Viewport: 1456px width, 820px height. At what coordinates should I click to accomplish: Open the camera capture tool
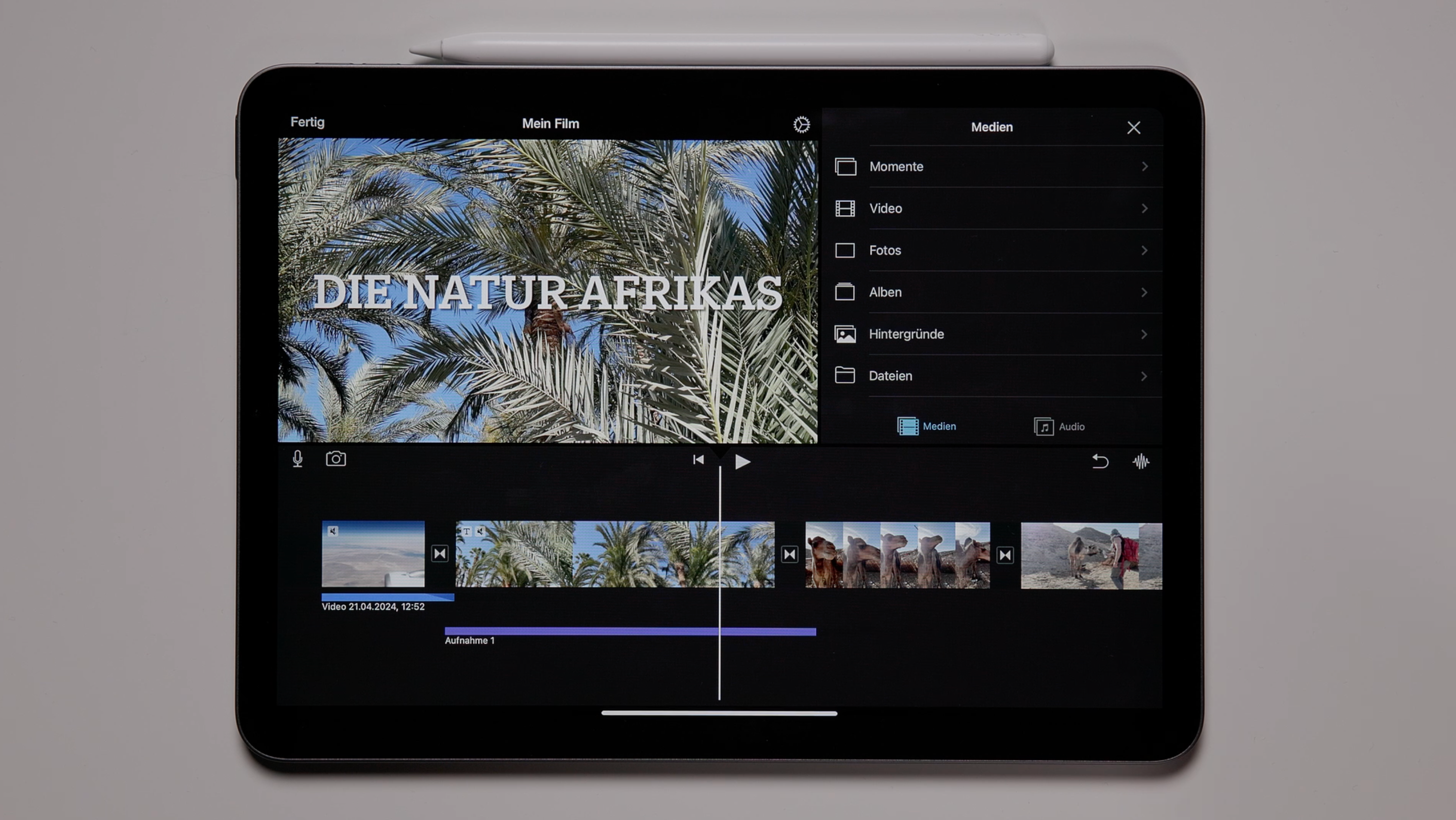coord(336,459)
